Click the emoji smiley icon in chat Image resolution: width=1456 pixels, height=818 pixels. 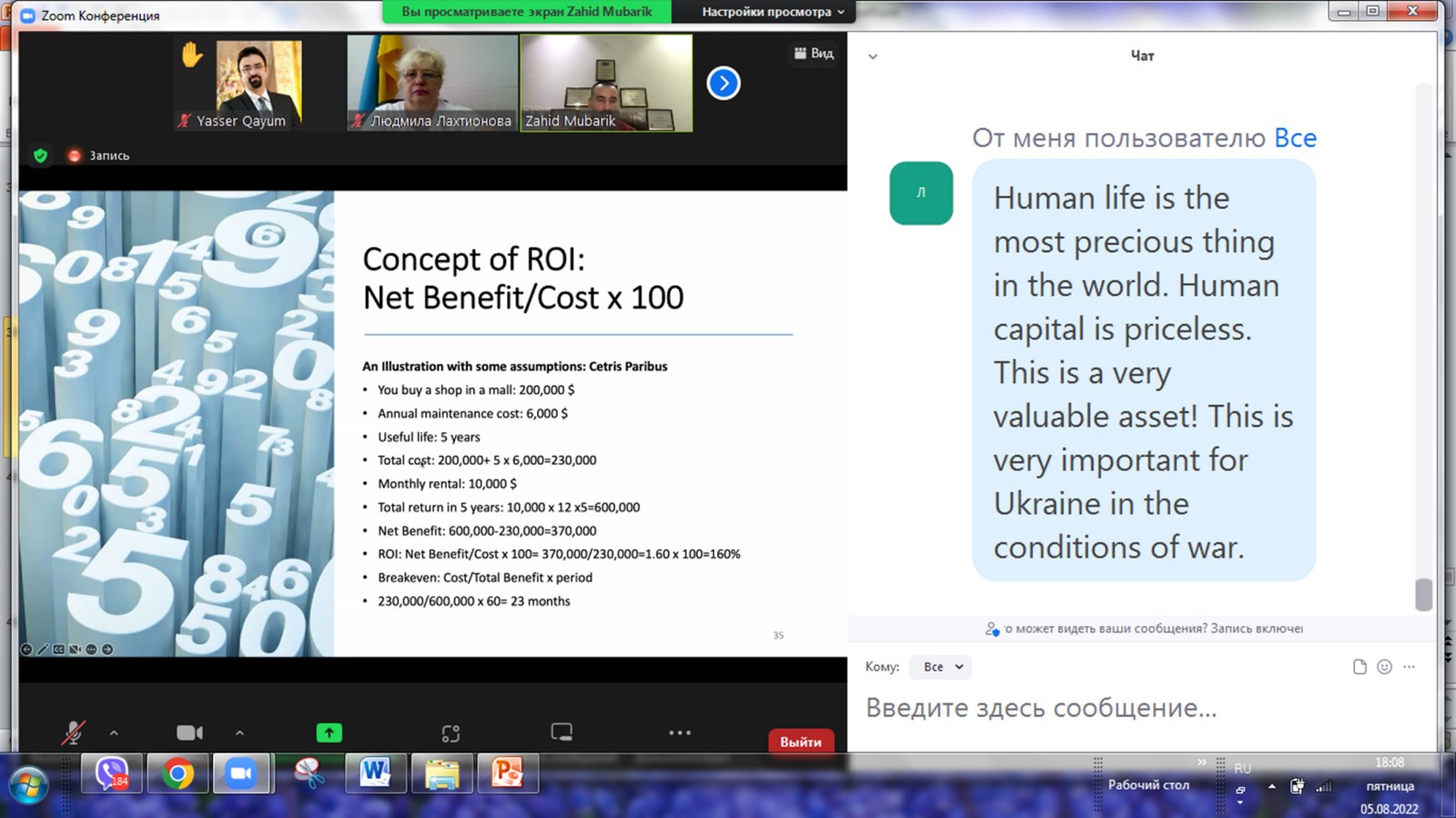click(x=1384, y=667)
